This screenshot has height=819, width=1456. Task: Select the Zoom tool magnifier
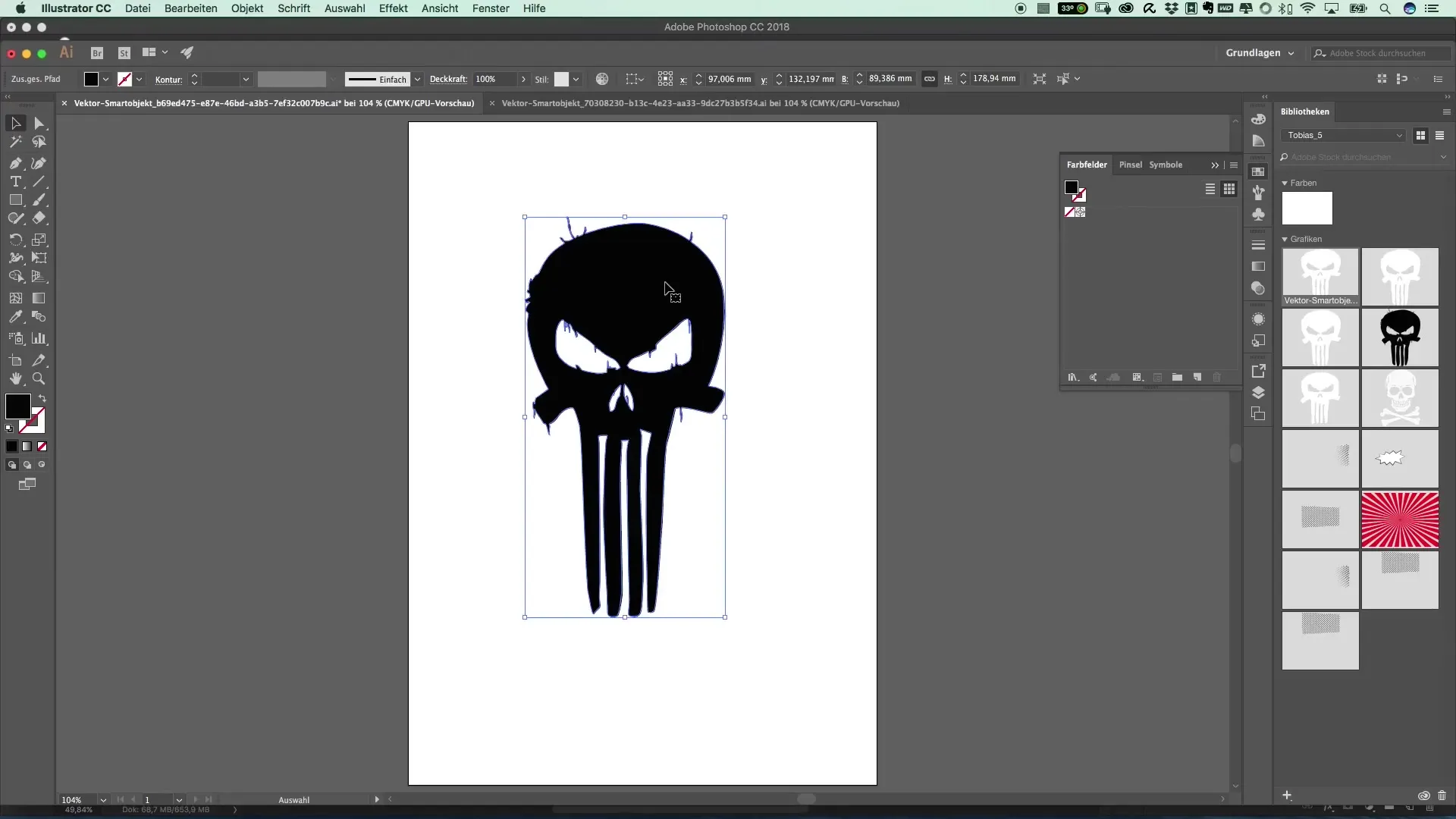click(x=39, y=378)
